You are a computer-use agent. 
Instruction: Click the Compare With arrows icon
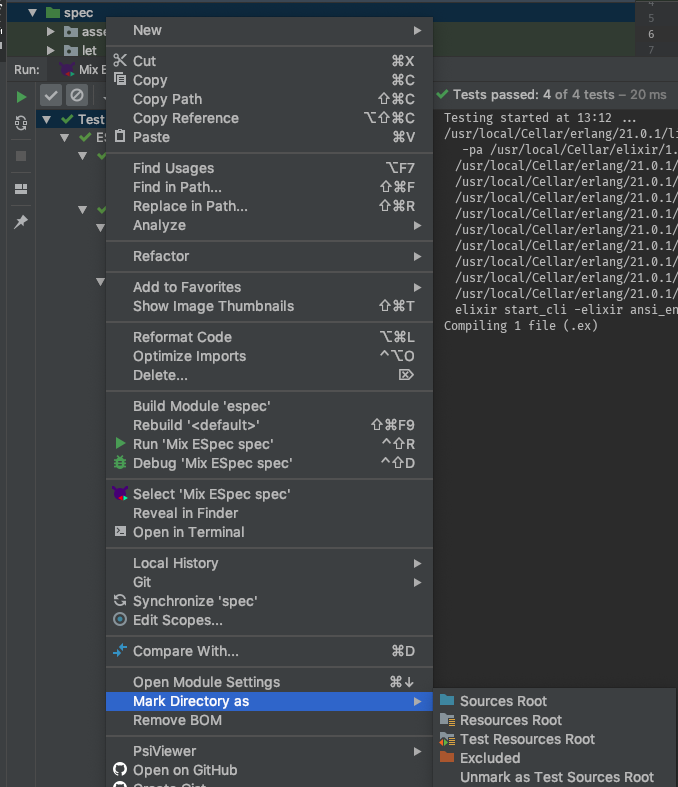[120, 650]
